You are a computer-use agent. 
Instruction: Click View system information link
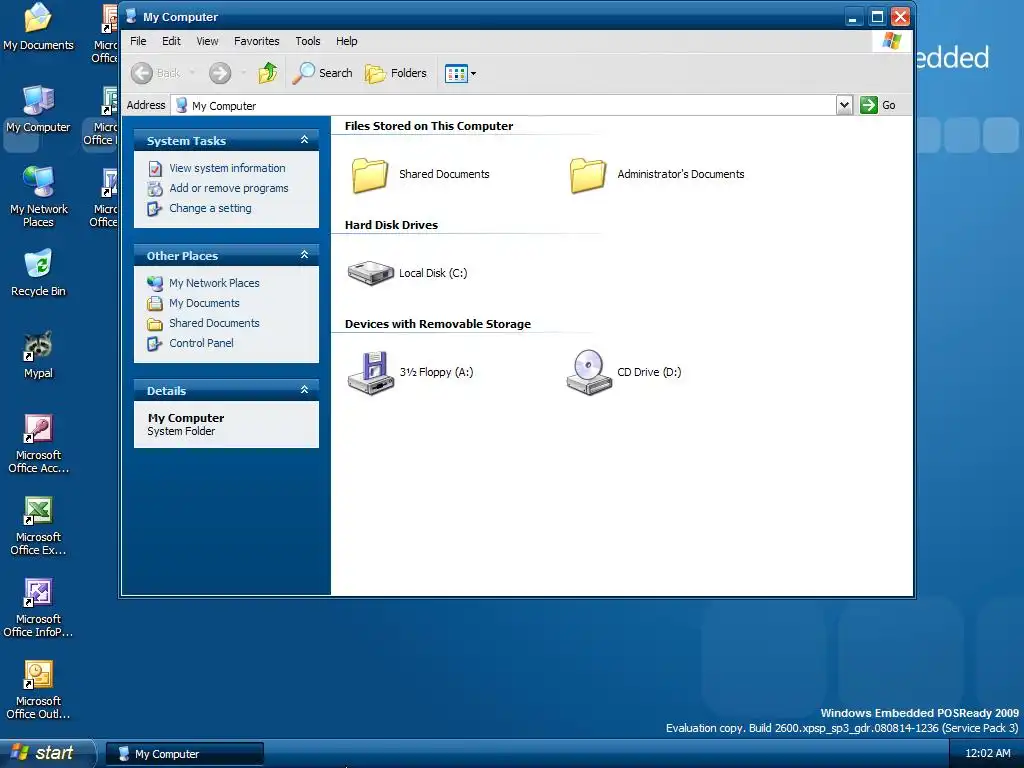227,168
